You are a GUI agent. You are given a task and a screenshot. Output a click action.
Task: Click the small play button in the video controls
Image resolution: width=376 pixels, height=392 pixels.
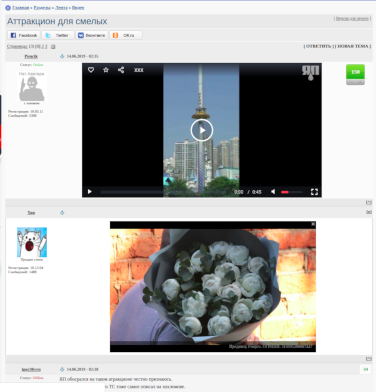[x=89, y=192]
